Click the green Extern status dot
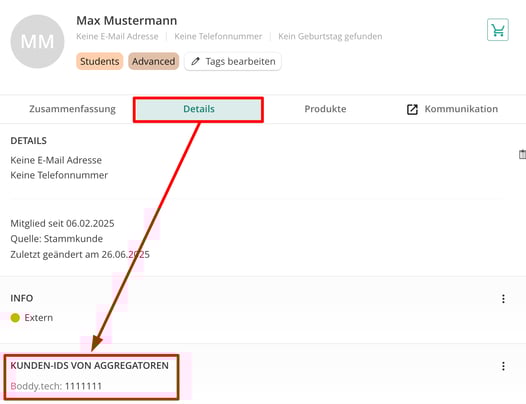Screen dimensions: 526x404 pyautogui.click(x=15, y=317)
